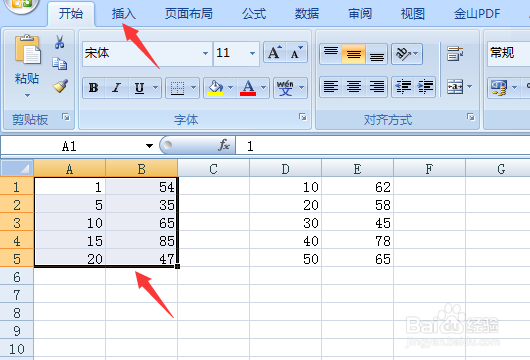This screenshot has width=530, height=360.
Task: Click the formula bar input
Action: pyautogui.click(x=383, y=146)
